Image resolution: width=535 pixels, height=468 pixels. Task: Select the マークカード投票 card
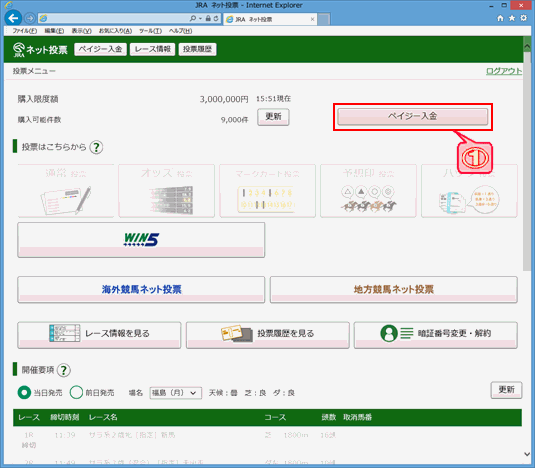(268, 191)
